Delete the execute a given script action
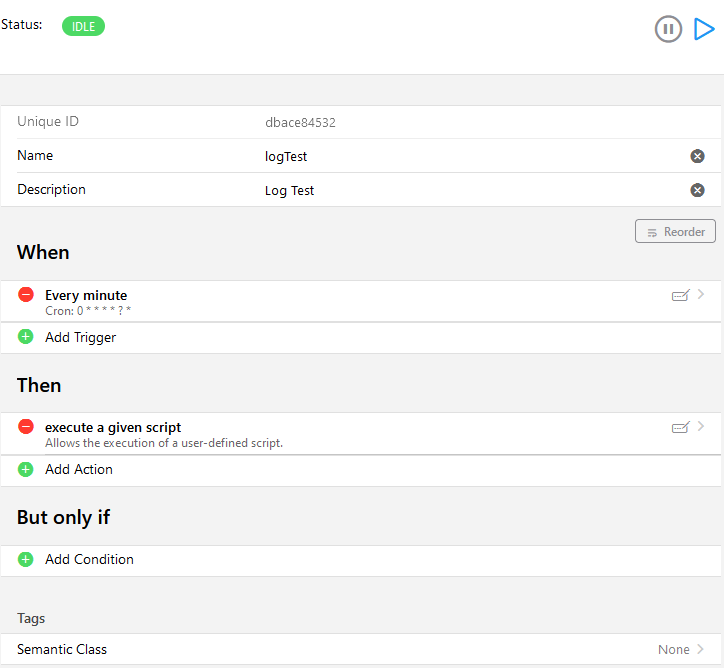The height and width of the screenshot is (668, 724). 26,427
